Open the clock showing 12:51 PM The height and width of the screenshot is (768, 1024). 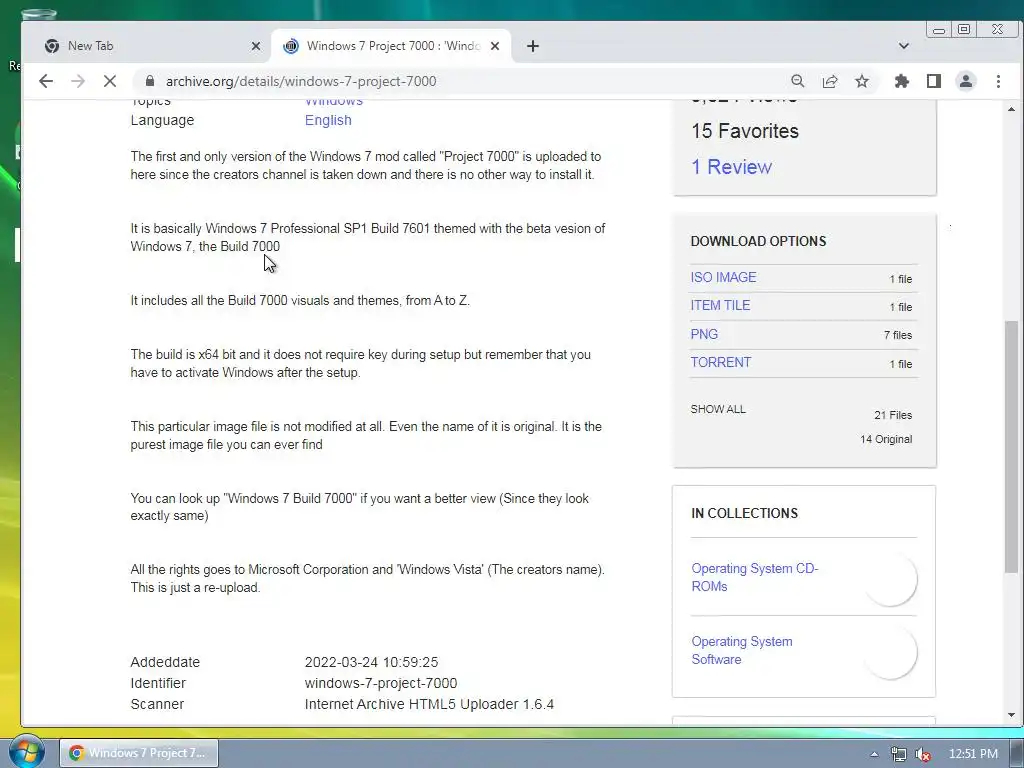click(x=973, y=754)
